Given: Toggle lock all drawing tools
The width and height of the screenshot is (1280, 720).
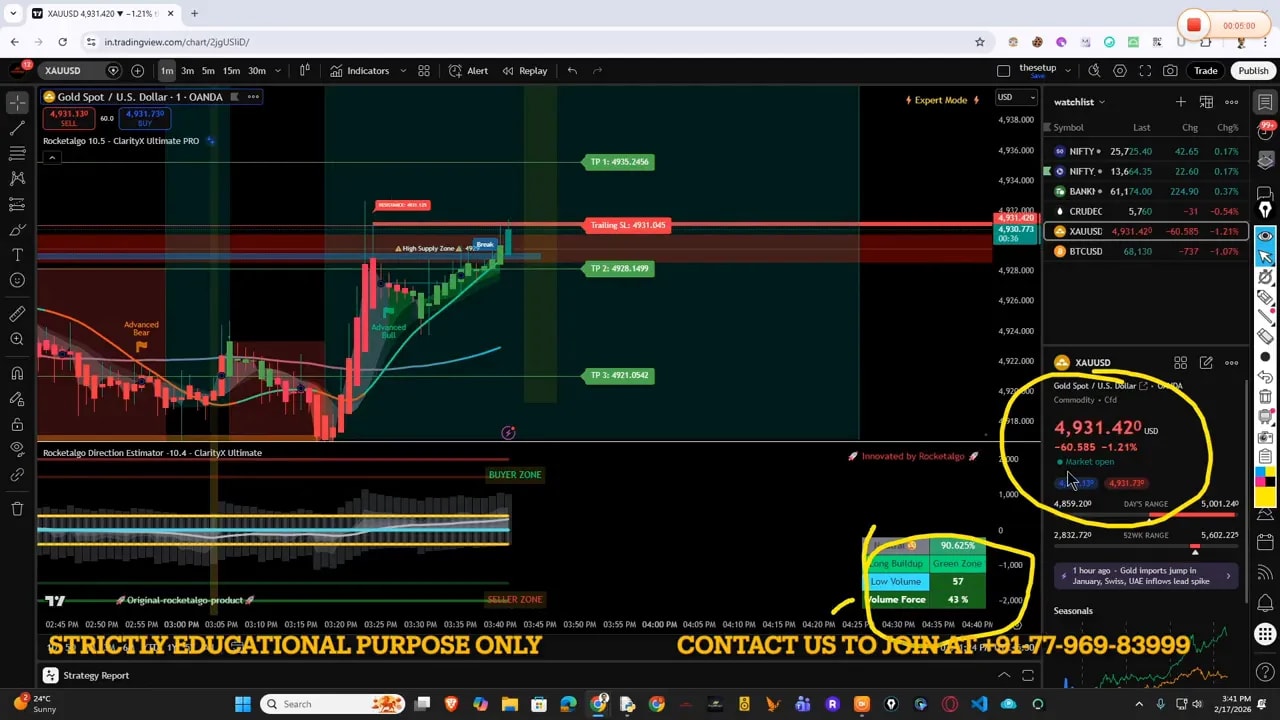Looking at the screenshot, I should (x=17, y=424).
